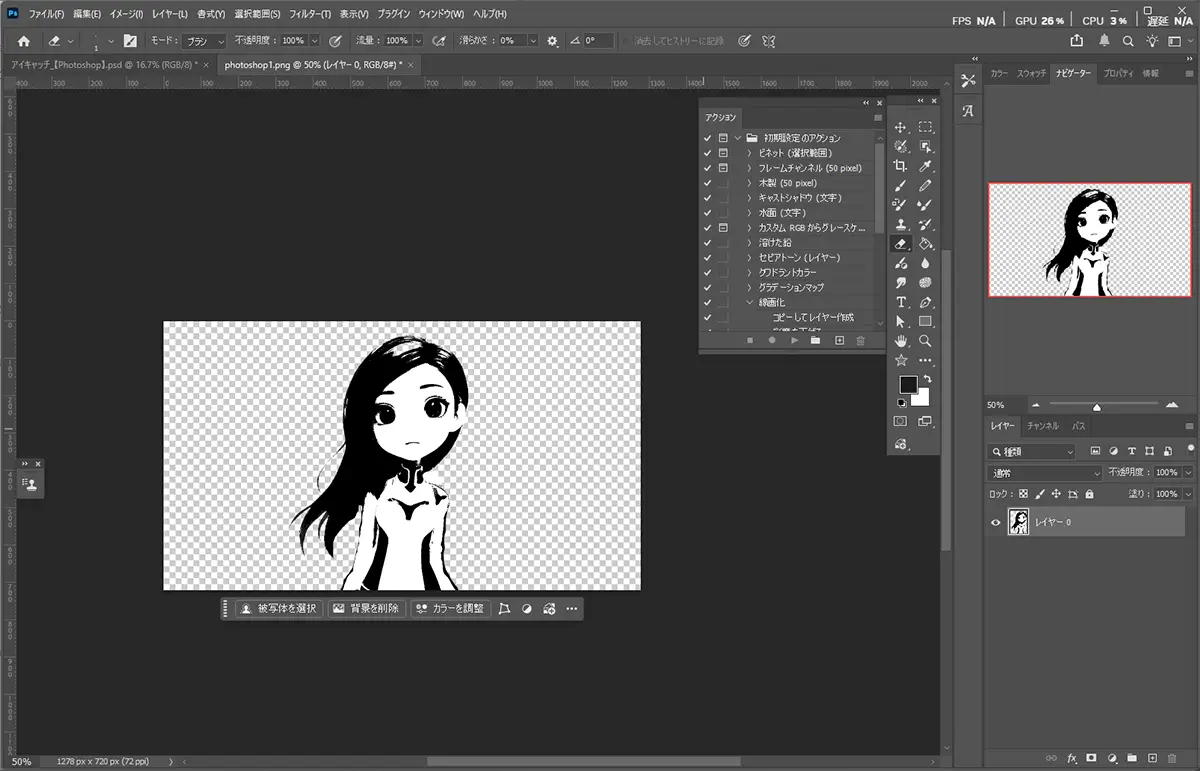Viewport: 1200px width, 771px height.
Task: Toggle the lock-all padlock for the layer
Action: click(x=1089, y=494)
